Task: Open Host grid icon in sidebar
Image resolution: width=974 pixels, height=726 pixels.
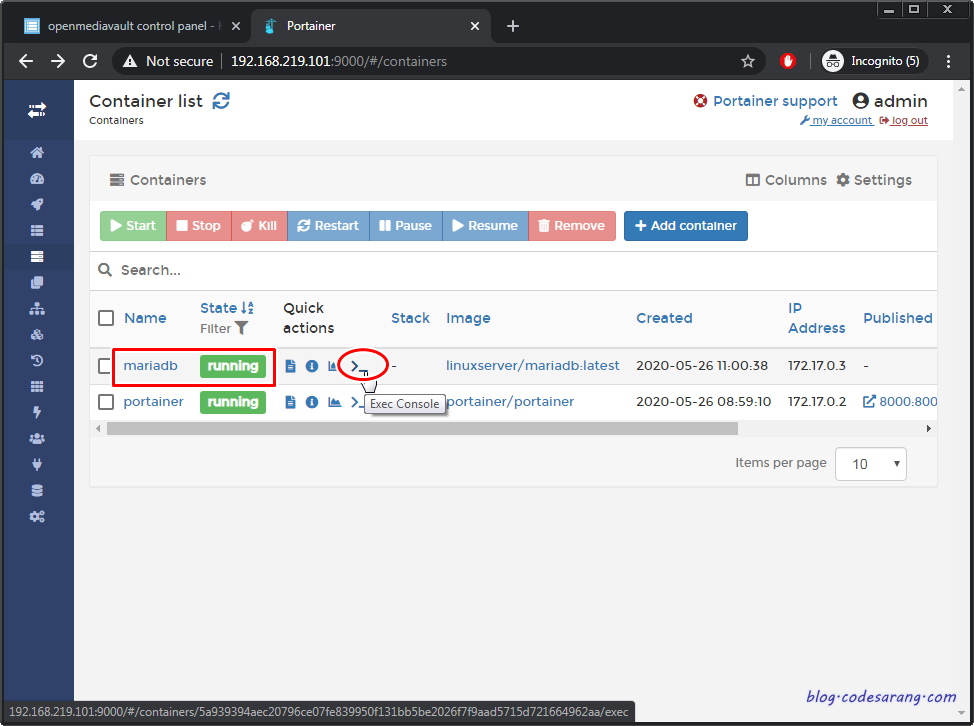Action: pyautogui.click(x=37, y=386)
